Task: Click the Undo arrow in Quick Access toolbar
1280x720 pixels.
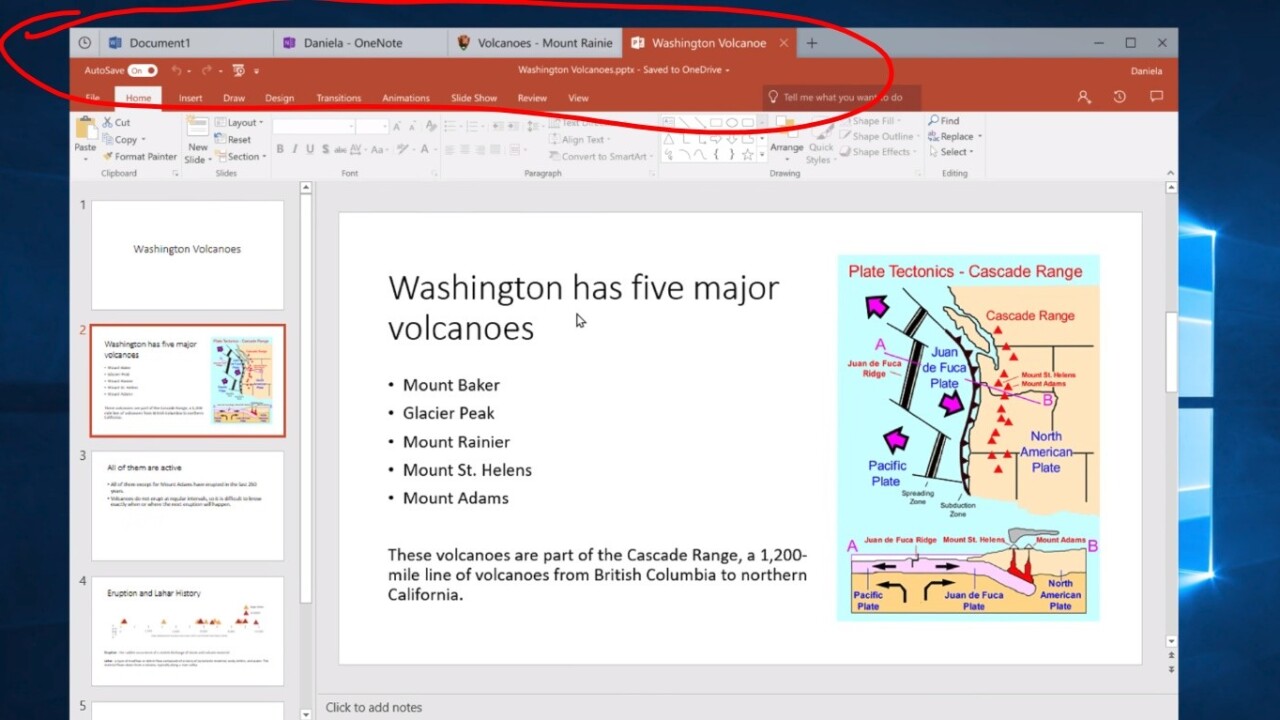Action: pos(177,71)
